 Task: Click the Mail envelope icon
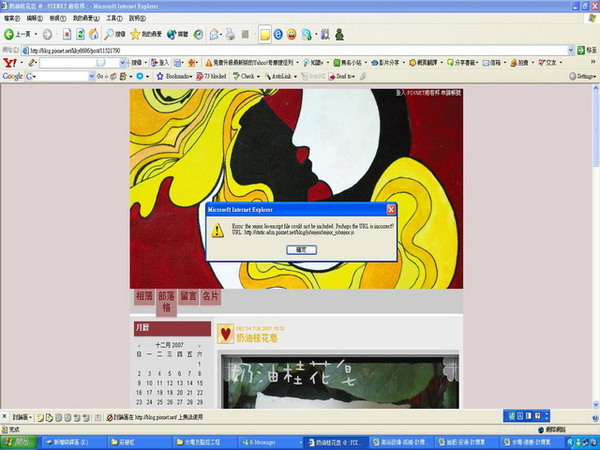pyautogui.click(x=214, y=34)
